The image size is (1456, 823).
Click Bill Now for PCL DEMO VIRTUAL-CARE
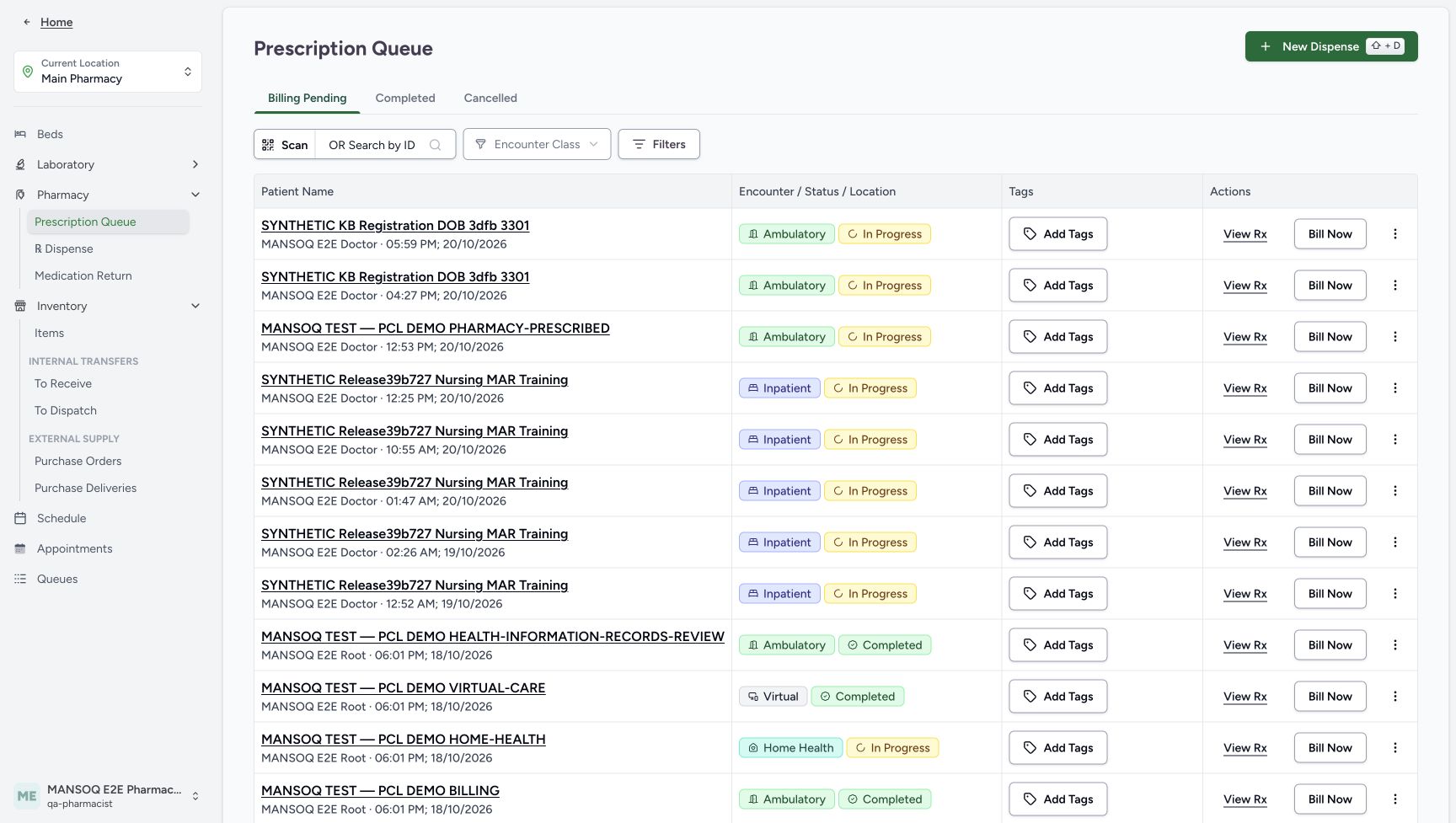[x=1330, y=697]
